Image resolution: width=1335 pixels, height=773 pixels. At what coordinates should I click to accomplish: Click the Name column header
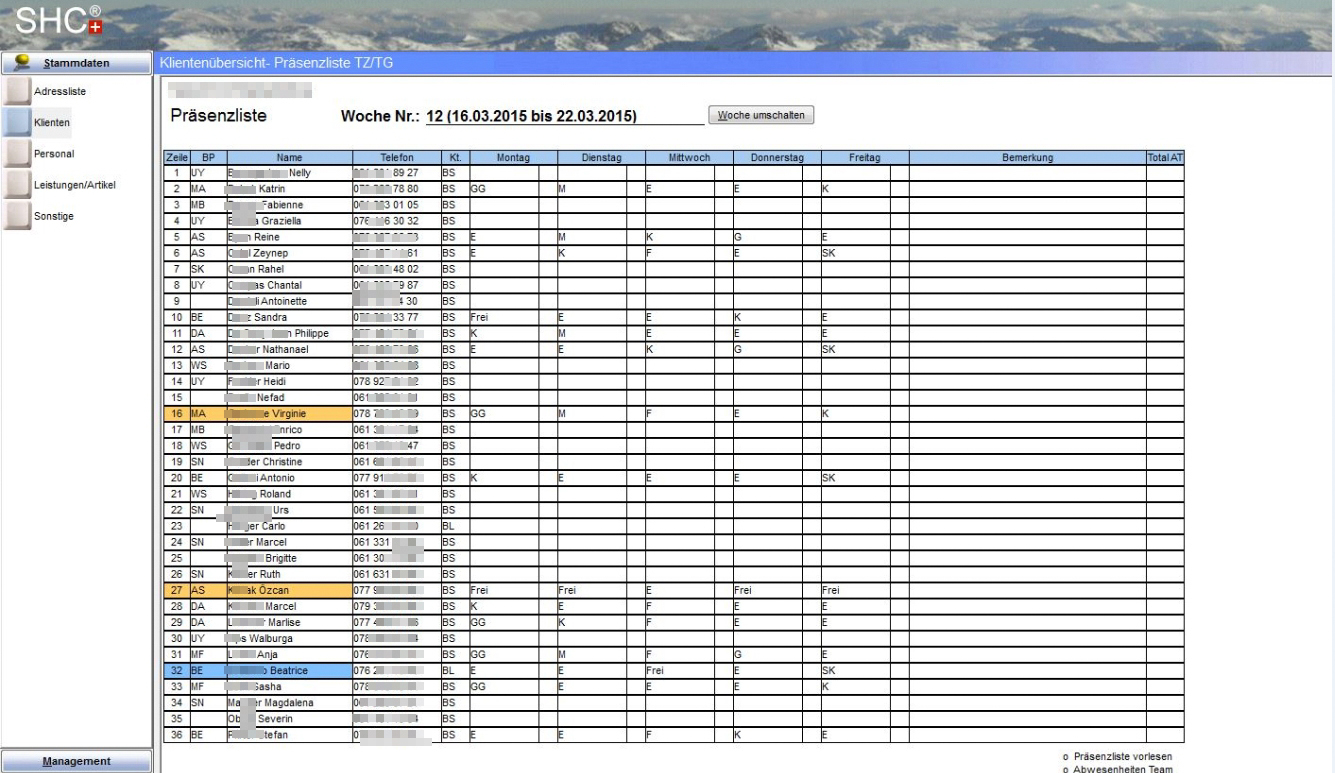[x=289, y=158]
